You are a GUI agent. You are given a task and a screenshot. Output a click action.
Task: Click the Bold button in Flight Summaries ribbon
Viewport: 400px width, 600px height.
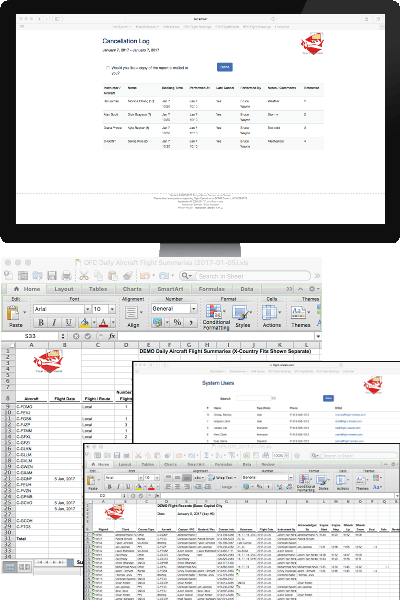[41, 323]
